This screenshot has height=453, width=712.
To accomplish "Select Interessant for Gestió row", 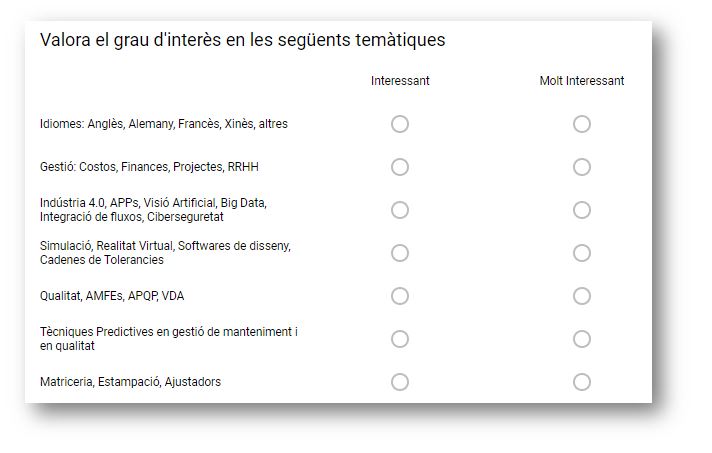I will [x=400, y=167].
